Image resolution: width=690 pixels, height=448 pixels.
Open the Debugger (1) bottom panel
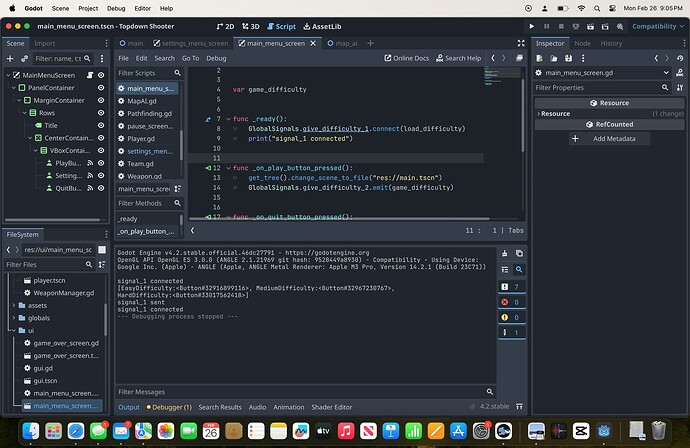point(169,407)
